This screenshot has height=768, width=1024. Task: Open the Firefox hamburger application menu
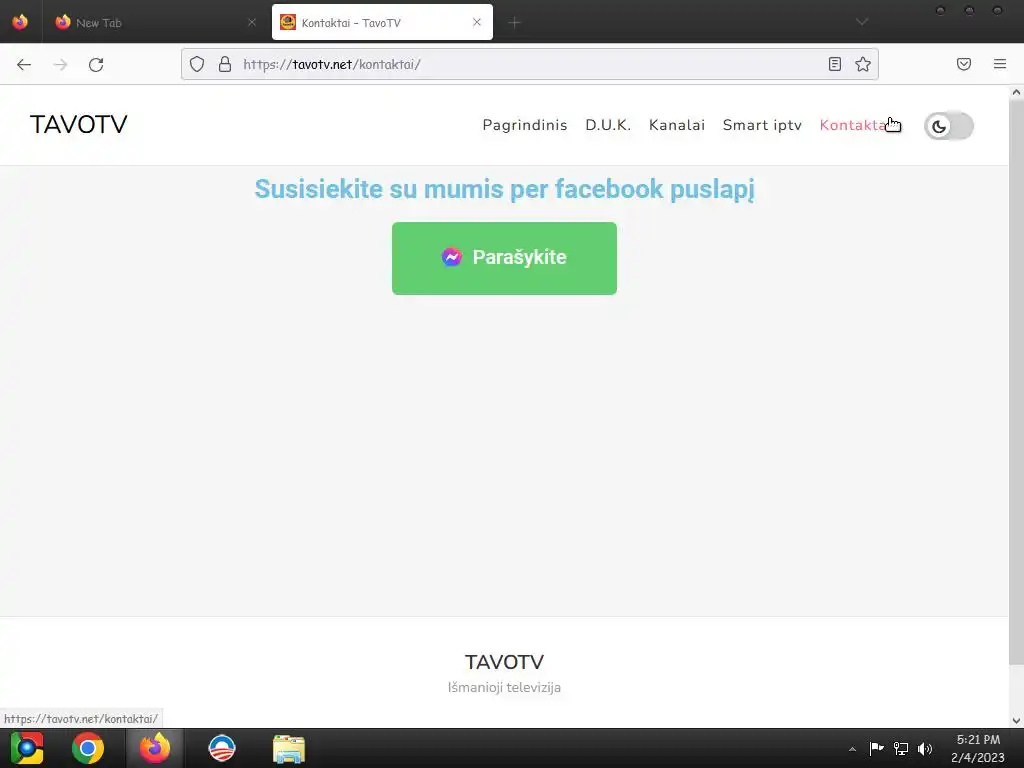(1000, 64)
